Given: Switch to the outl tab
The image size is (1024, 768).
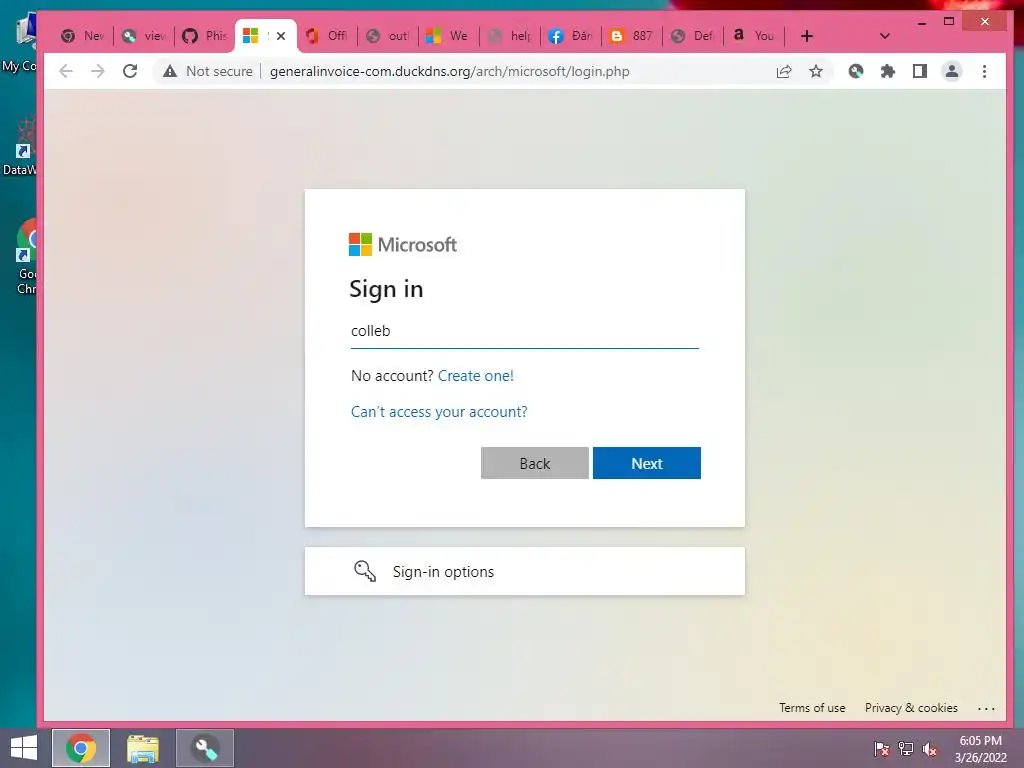Looking at the screenshot, I should 387,36.
